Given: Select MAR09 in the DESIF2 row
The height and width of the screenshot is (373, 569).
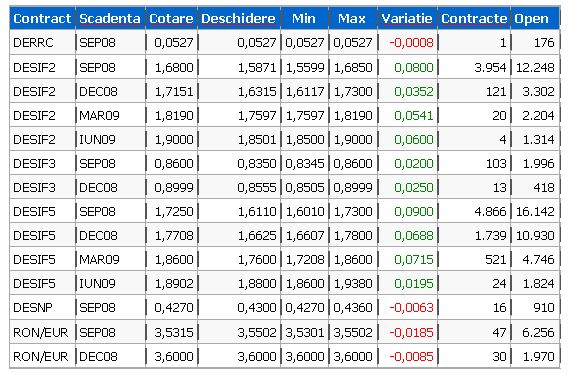Looking at the screenshot, I should click(x=99, y=115).
